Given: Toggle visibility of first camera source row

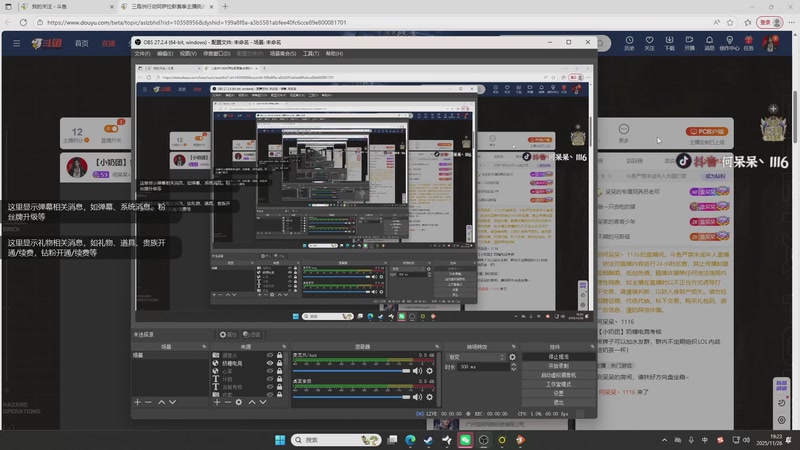Looking at the screenshot, I should click(270, 355).
